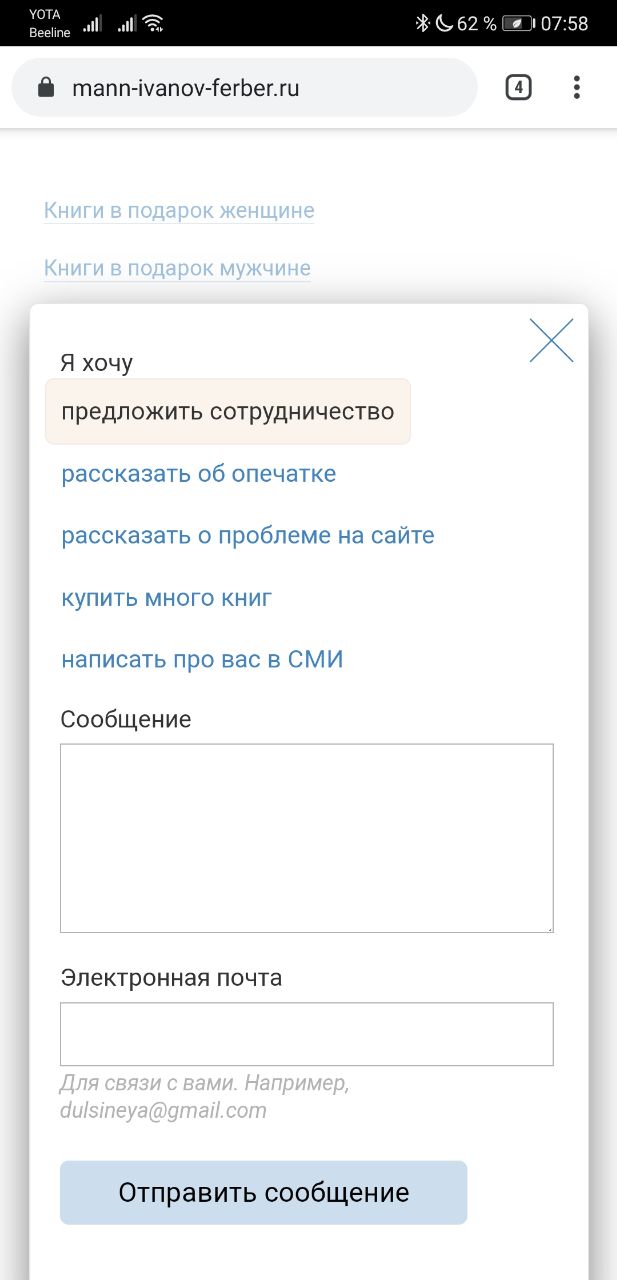Open link Книги в подарок женщине
Screen dimensions: 617x1280
coord(179,210)
